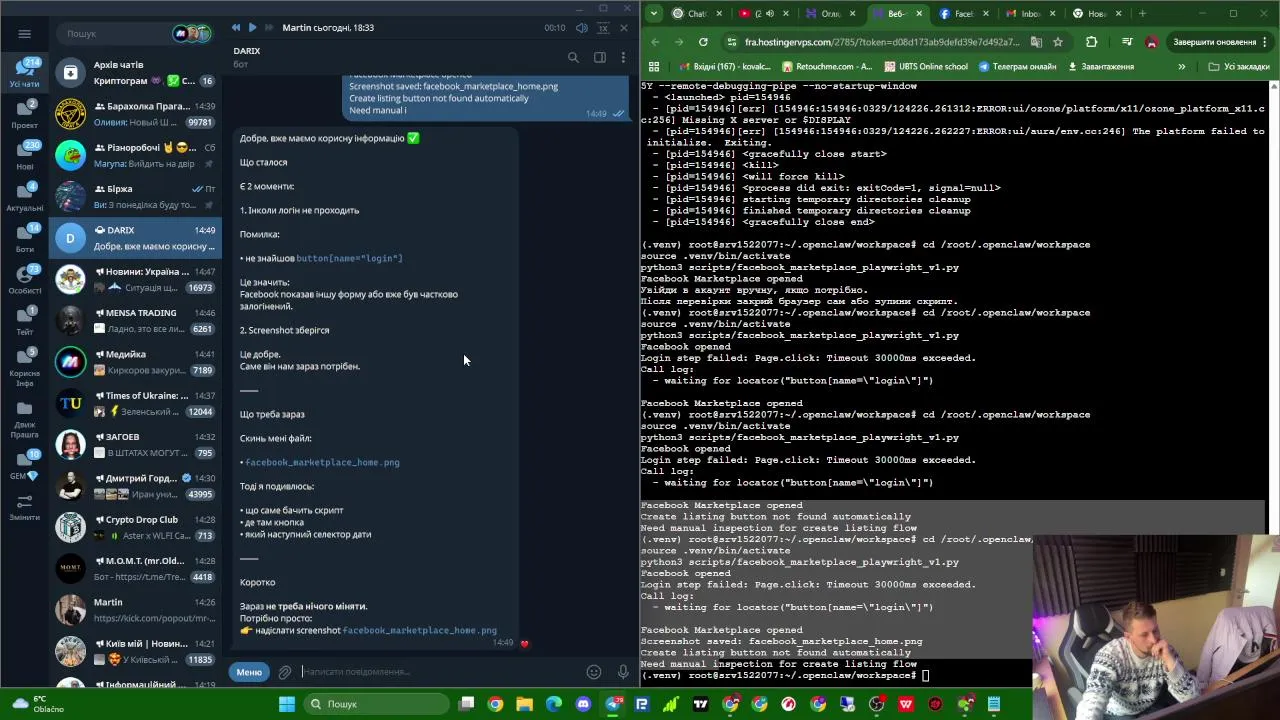Expand hidden bookmarks chevron
This screenshot has height=720, width=1280.
click(x=1181, y=67)
